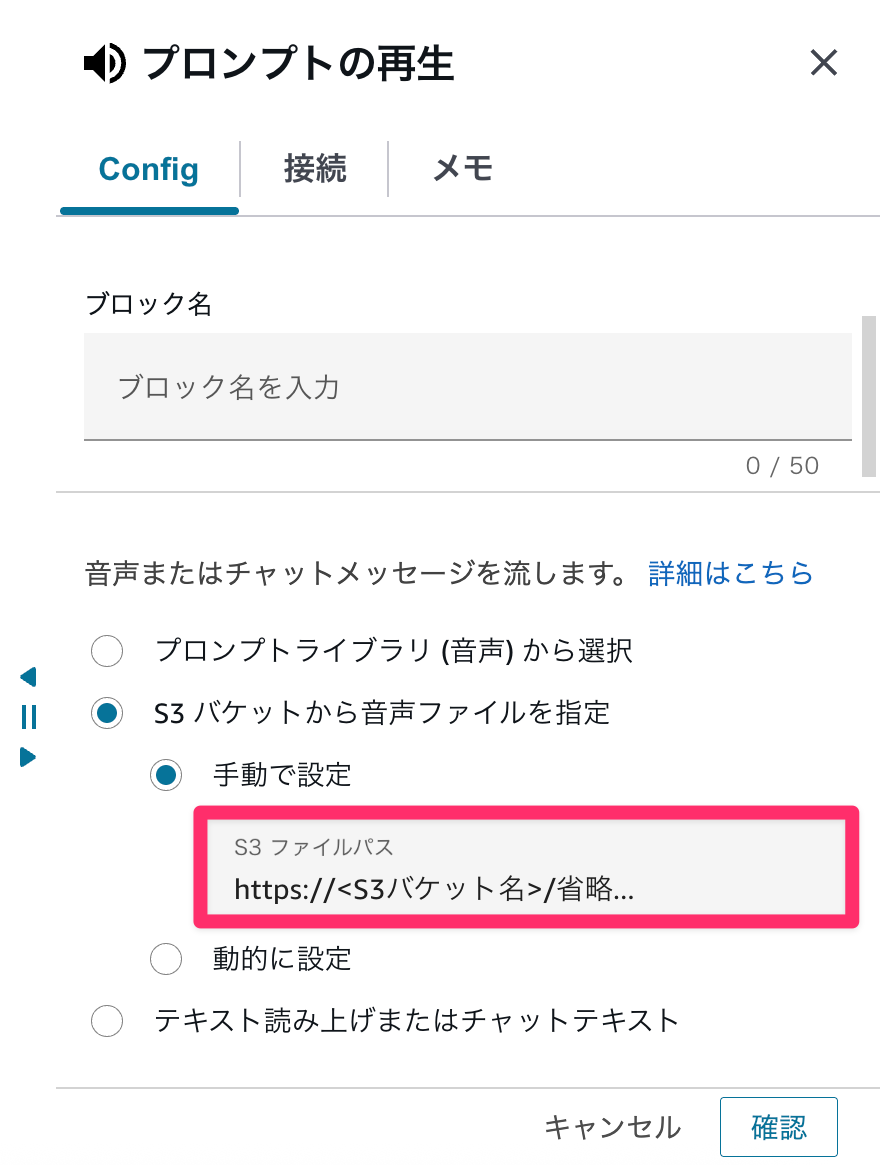Click the ブロック名 input field
The height and width of the screenshot is (1165, 880).
click(467, 387)
